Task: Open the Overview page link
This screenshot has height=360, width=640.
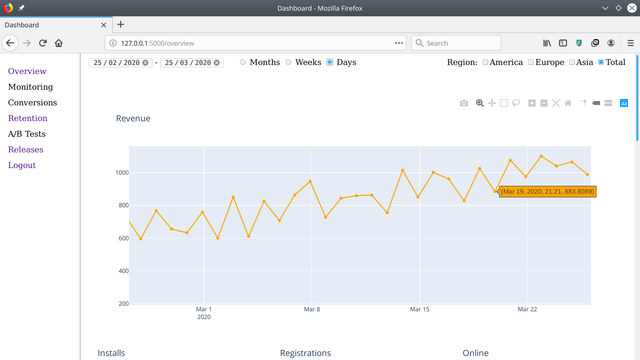Action: click(27, 71)
